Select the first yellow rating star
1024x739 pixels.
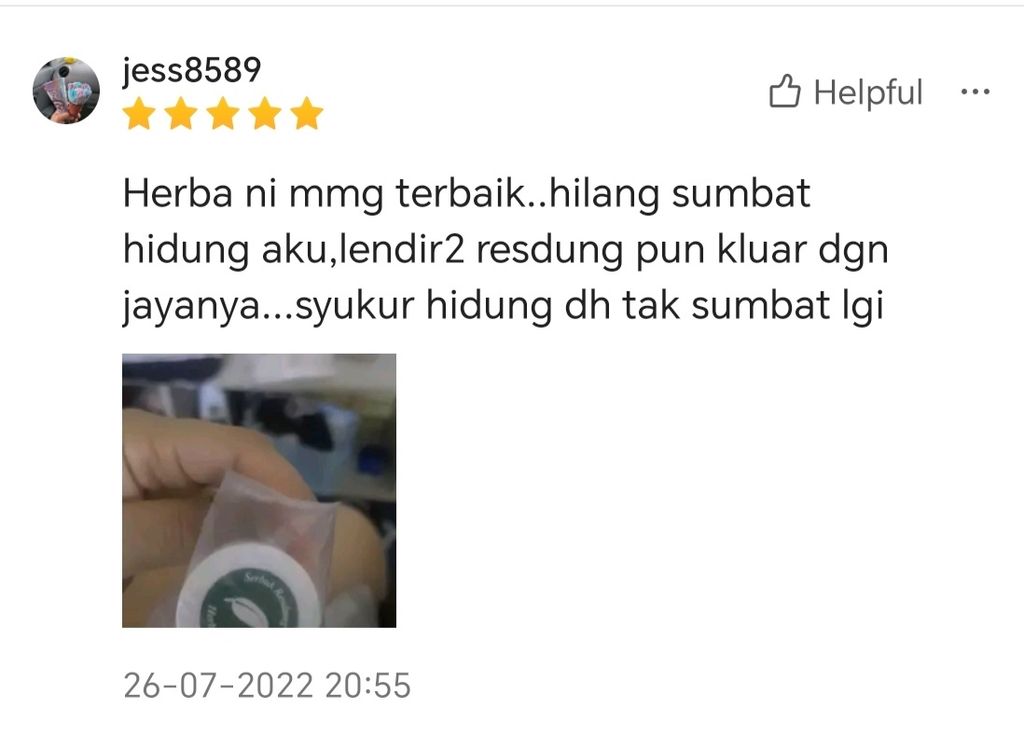[x=139, y=114]
